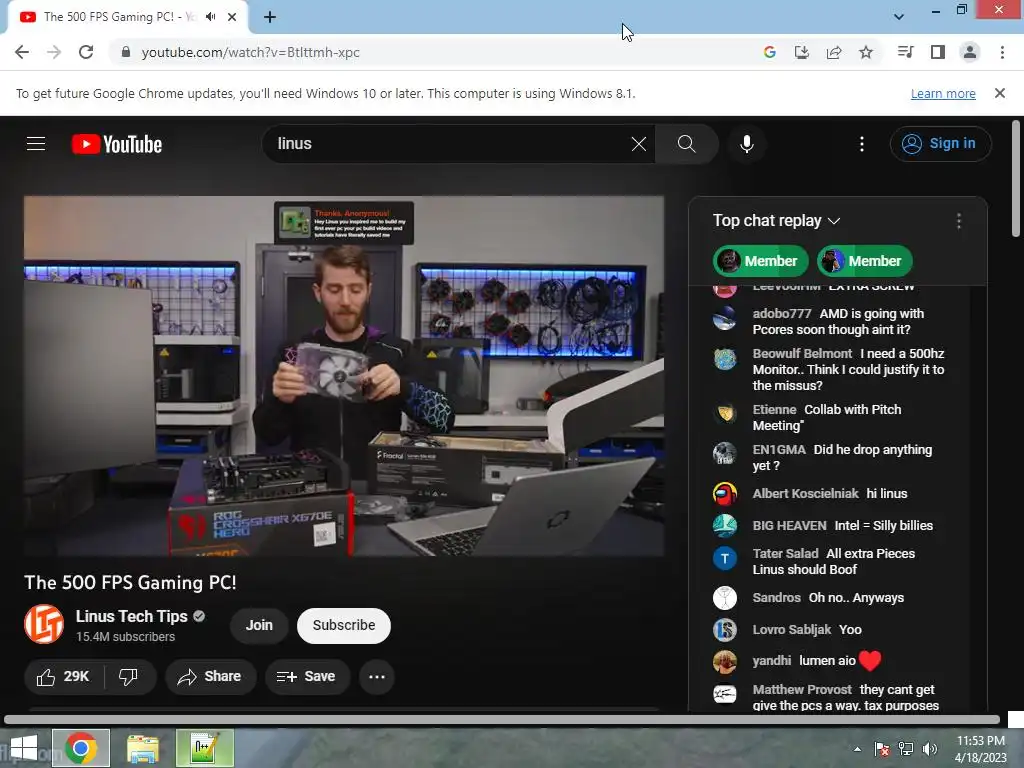Open Google icon in address bar
This screenshot has height=768, width=1024.
coord(770,52)
